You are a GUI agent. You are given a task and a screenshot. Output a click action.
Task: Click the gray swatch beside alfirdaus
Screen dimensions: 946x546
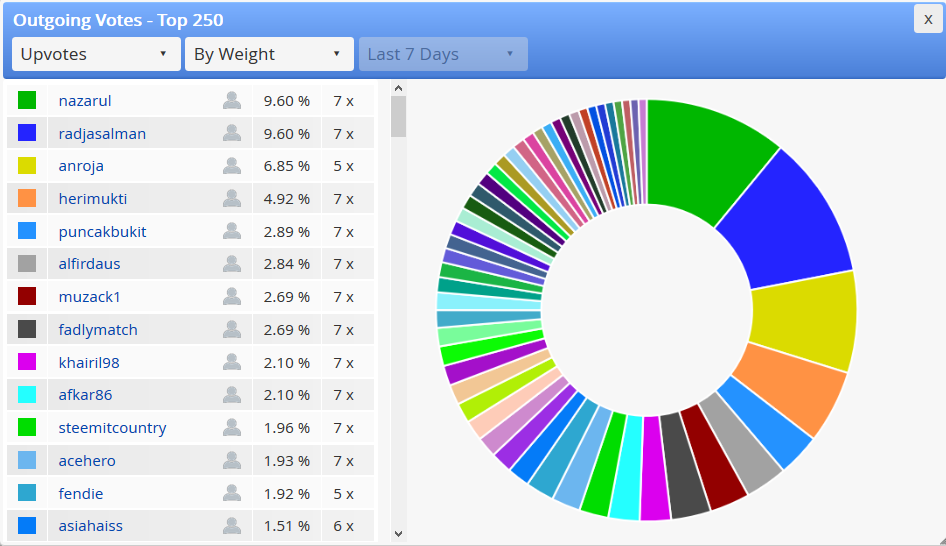click(x=27, y=264)
